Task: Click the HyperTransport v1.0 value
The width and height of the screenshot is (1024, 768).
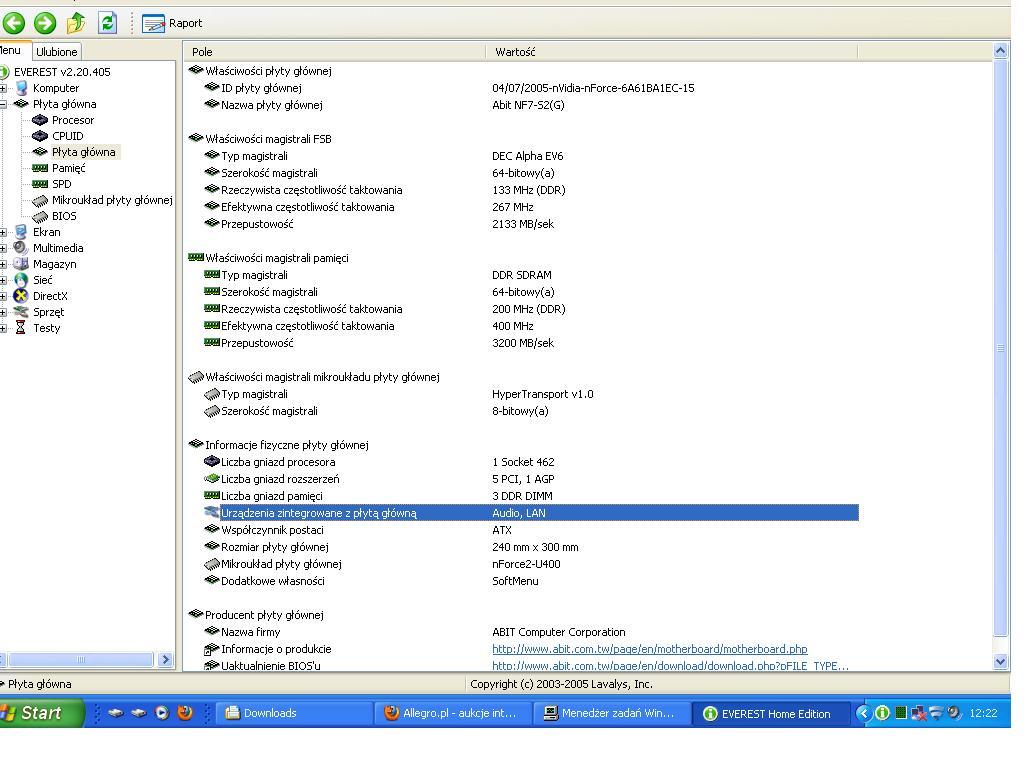Action: 543,394
